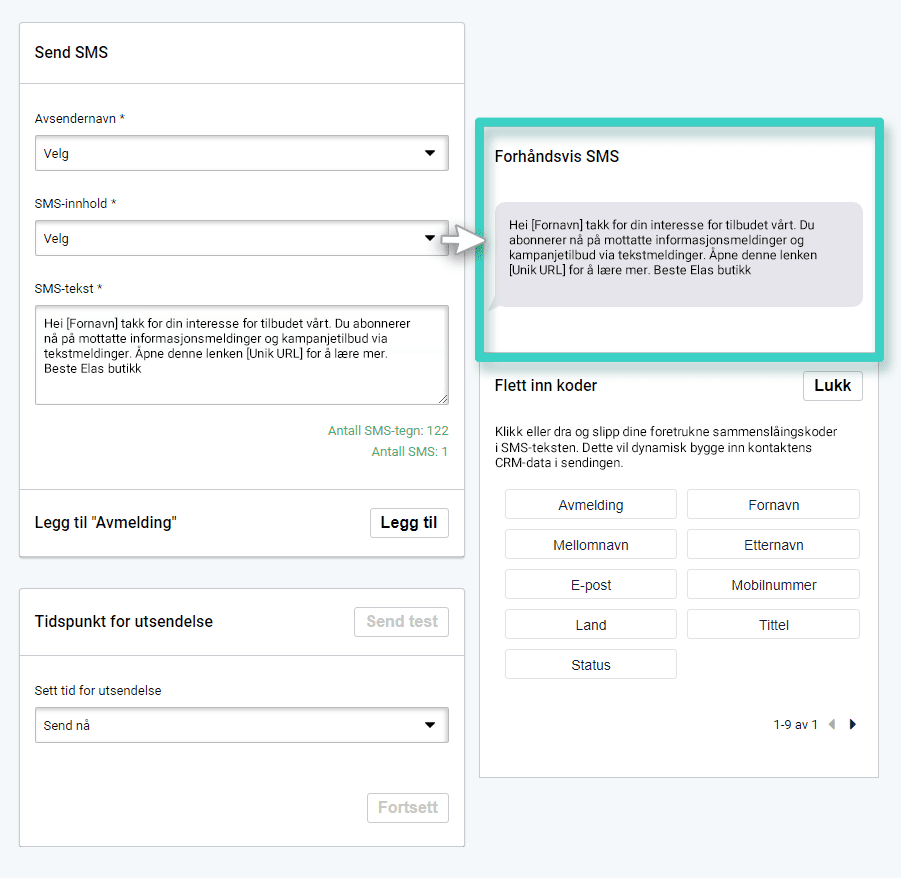Insert the Fornavn merge code

point(773,505)
